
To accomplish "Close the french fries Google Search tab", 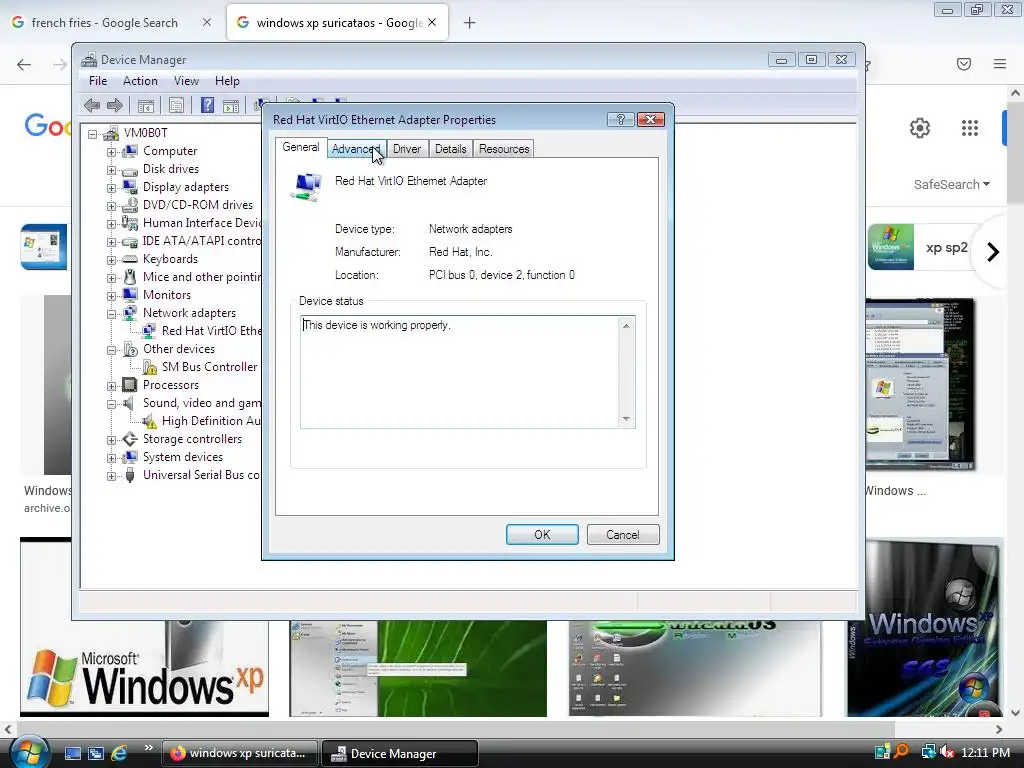I will tap(207, 22).
